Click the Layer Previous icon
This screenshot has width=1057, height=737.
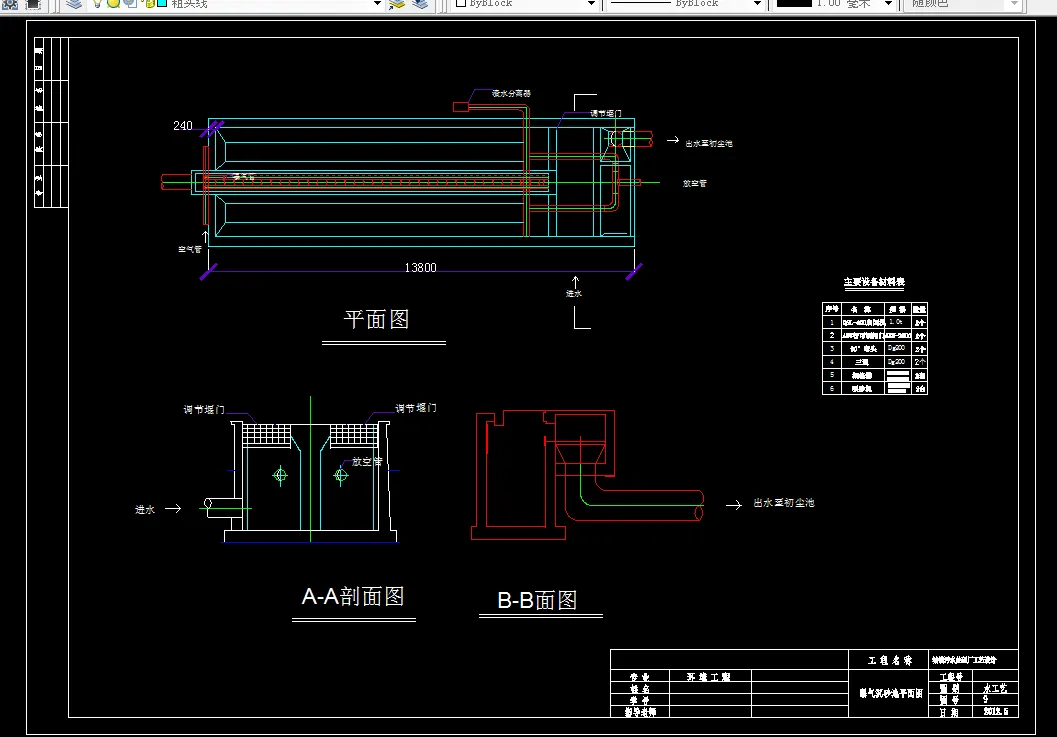click(x=420, y=4)
